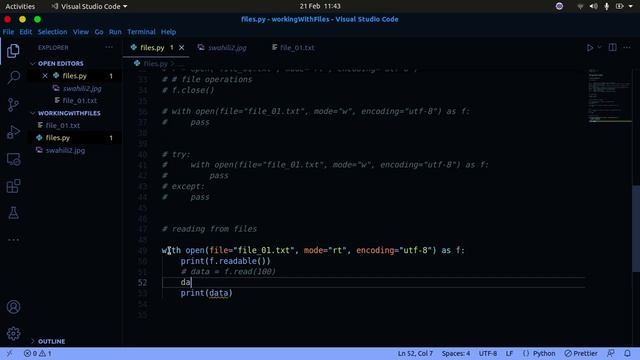Open the File menu
The width and height of the screenshot is (640, 360).
tap(8, 32)
